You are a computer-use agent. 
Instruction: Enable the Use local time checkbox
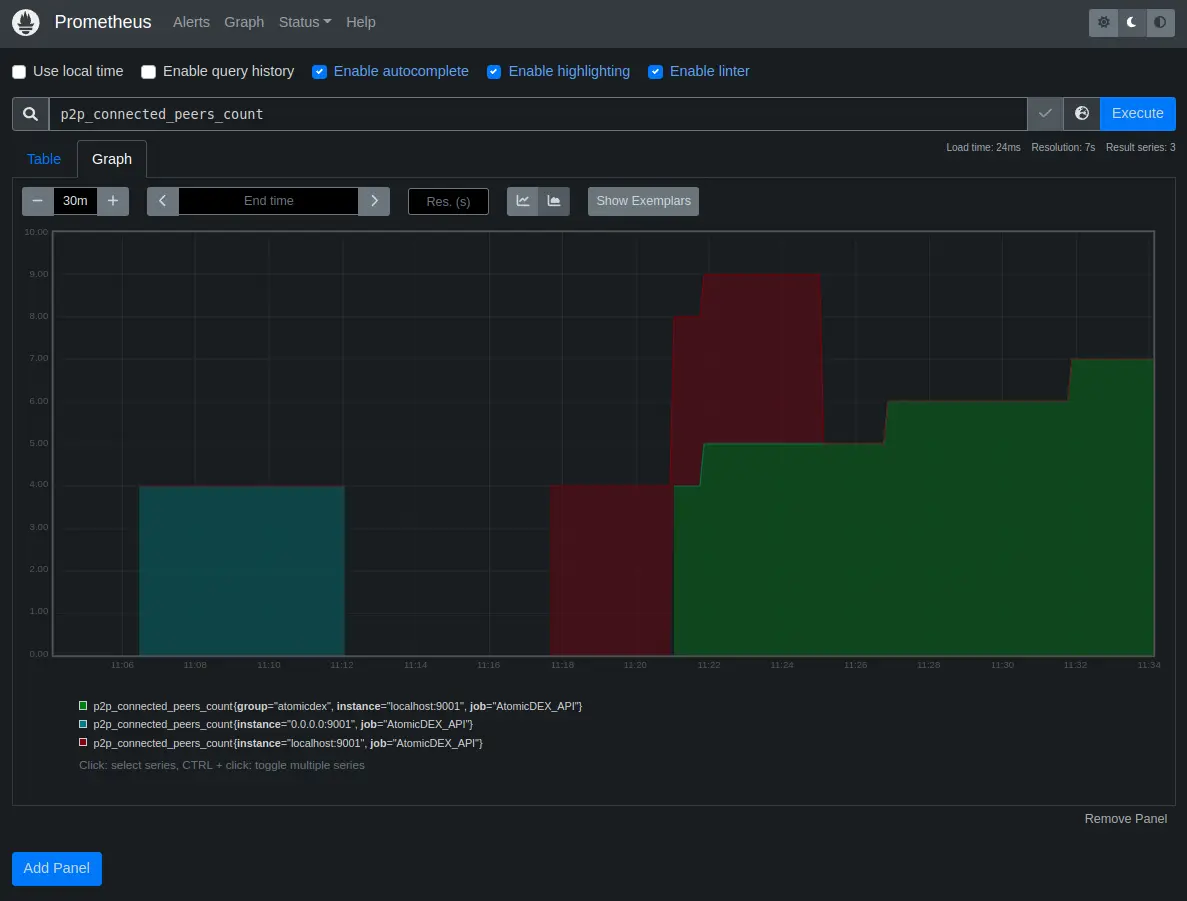coord(19,72)
